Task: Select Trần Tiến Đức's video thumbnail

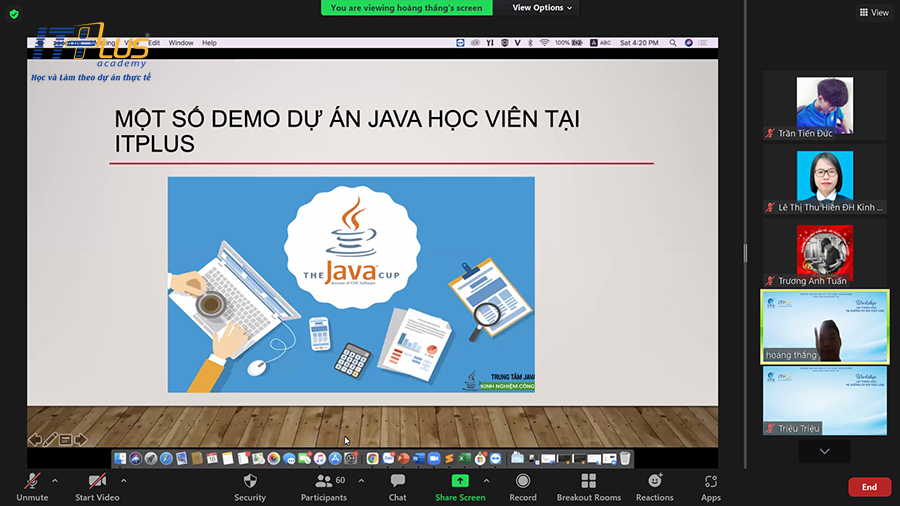Action: click(824, 105)
